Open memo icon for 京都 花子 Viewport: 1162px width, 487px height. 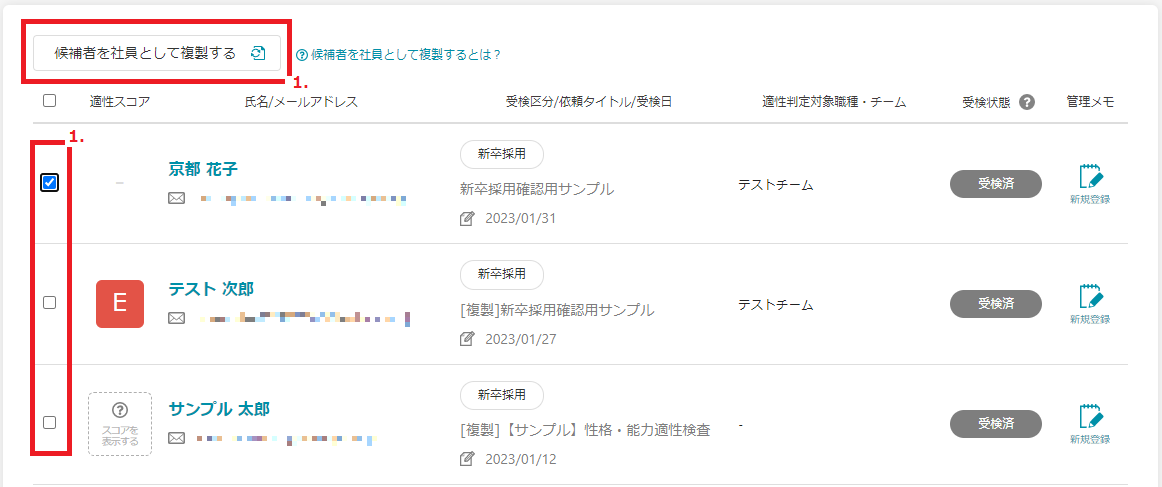coord(1089,179)
